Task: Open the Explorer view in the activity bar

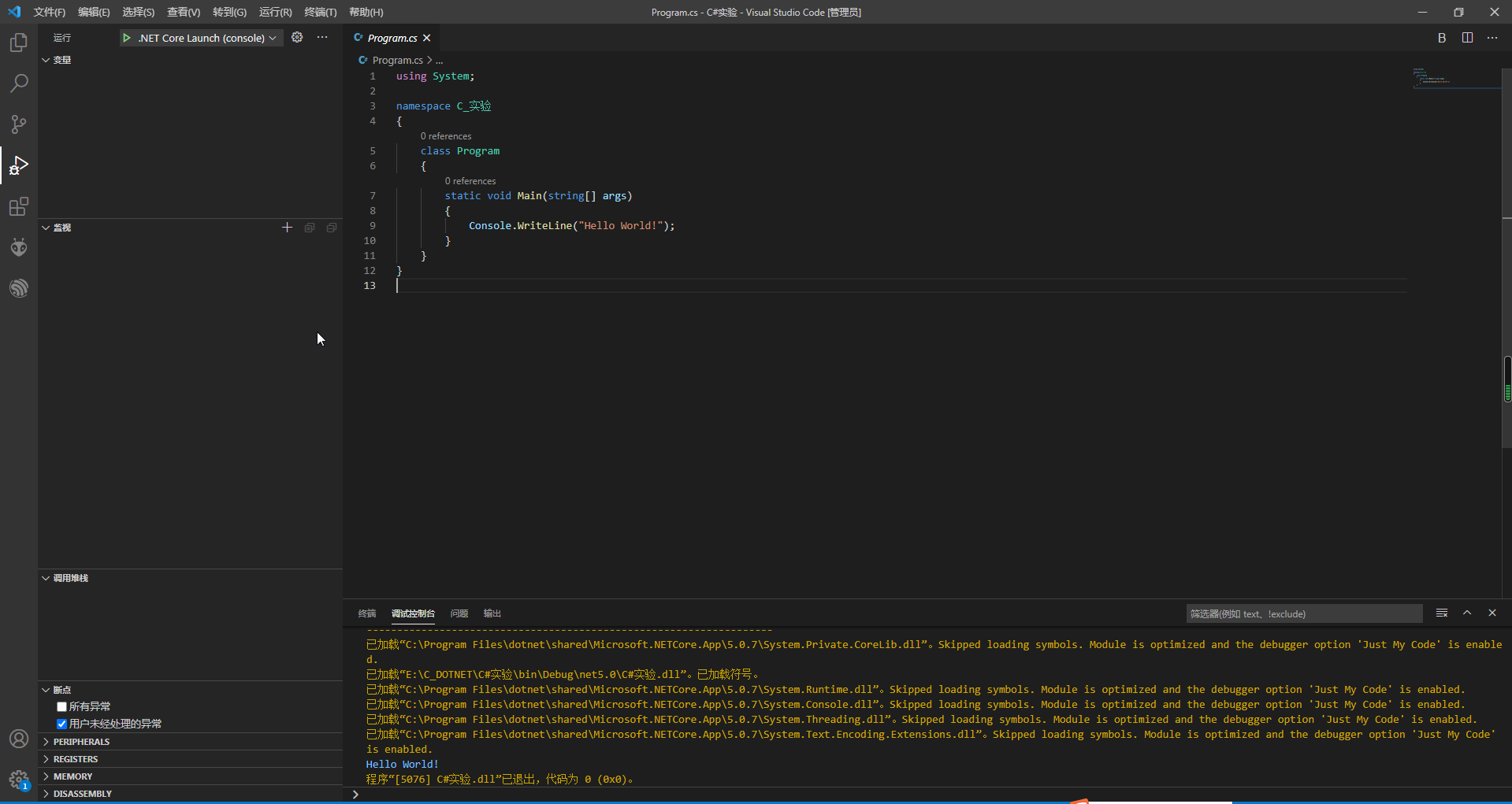Action: point(18,42)
